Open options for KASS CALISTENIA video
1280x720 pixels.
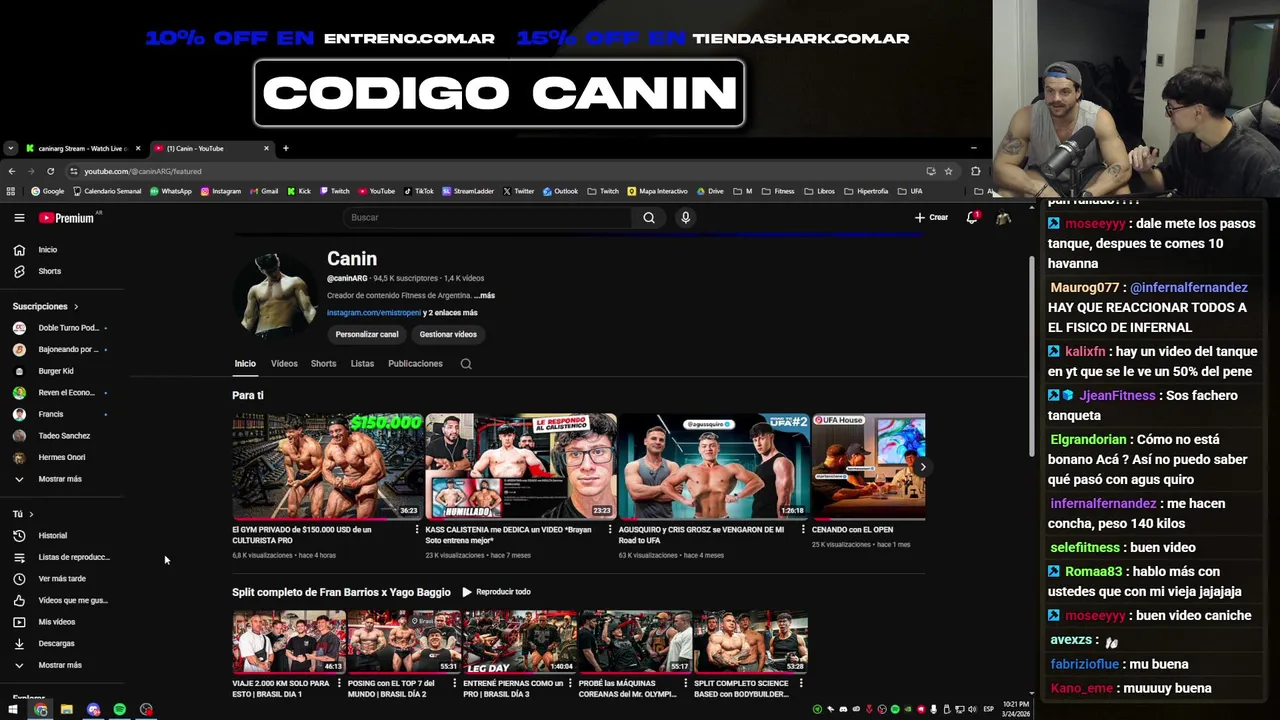point(610,530)
